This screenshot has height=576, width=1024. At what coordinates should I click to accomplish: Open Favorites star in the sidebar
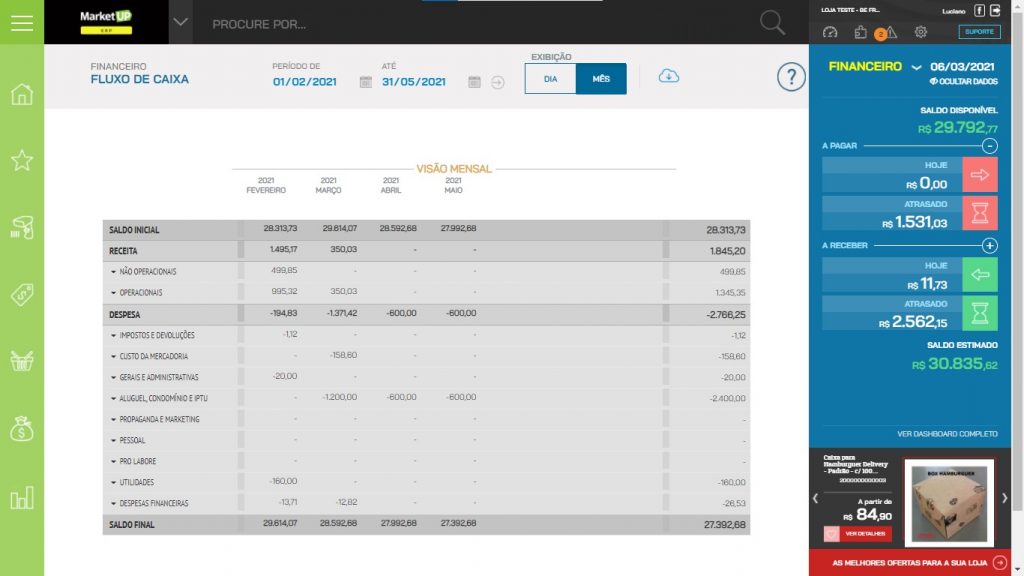pos(22,160)
